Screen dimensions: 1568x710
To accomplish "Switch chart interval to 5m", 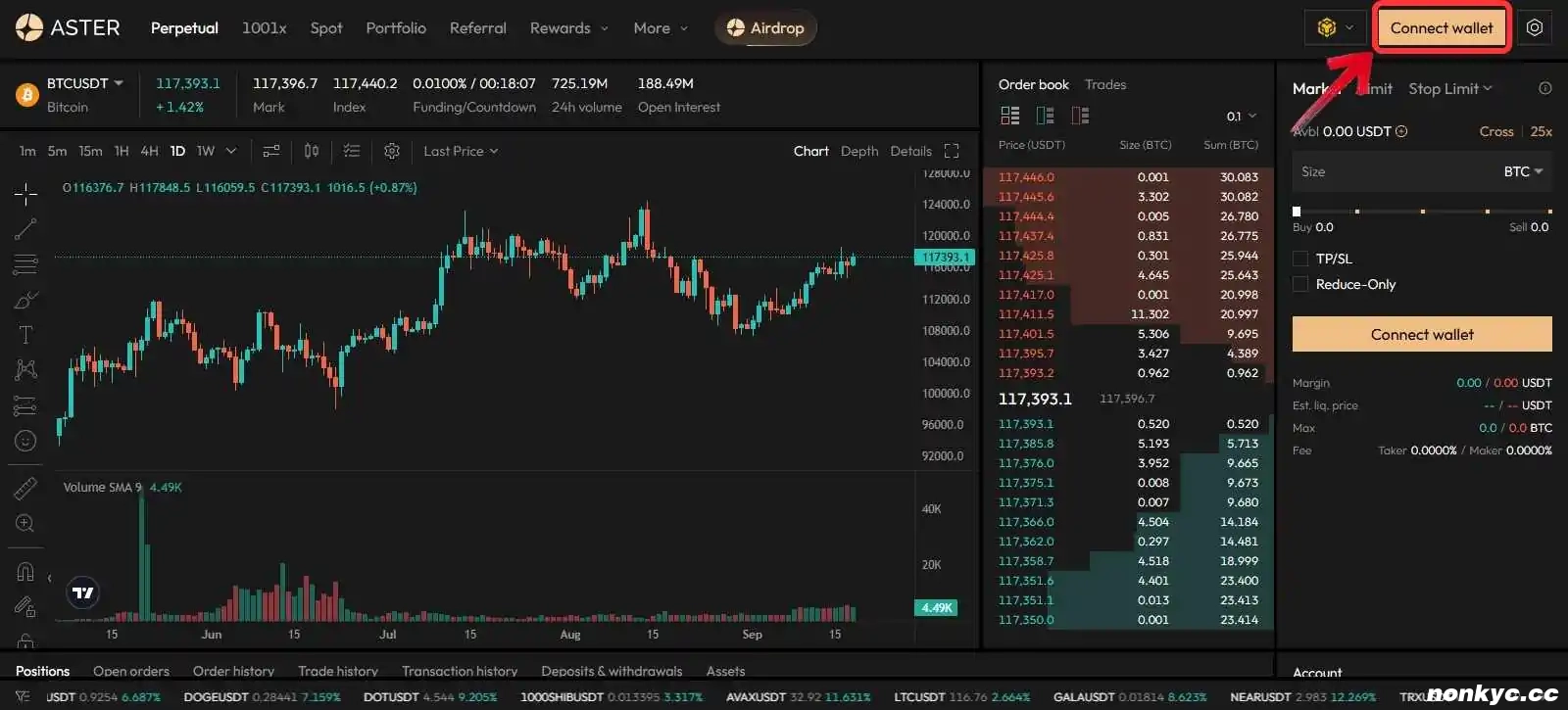I will pos(58,151).
